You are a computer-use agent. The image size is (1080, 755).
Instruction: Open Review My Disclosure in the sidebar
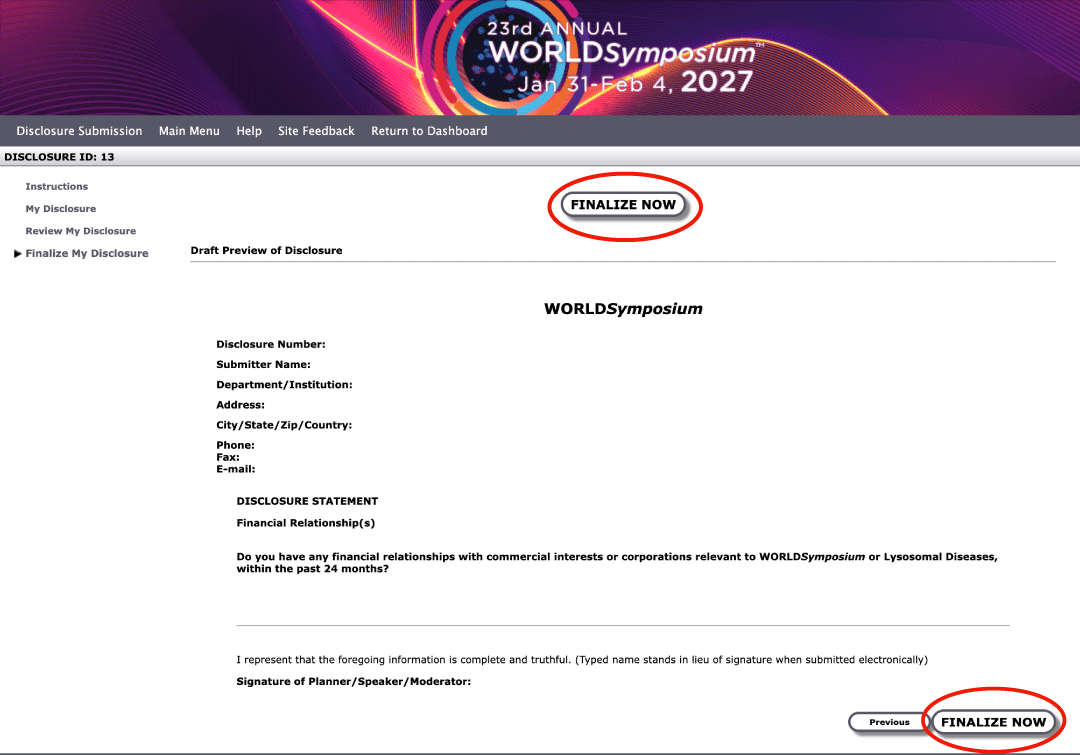coord(81,231)
